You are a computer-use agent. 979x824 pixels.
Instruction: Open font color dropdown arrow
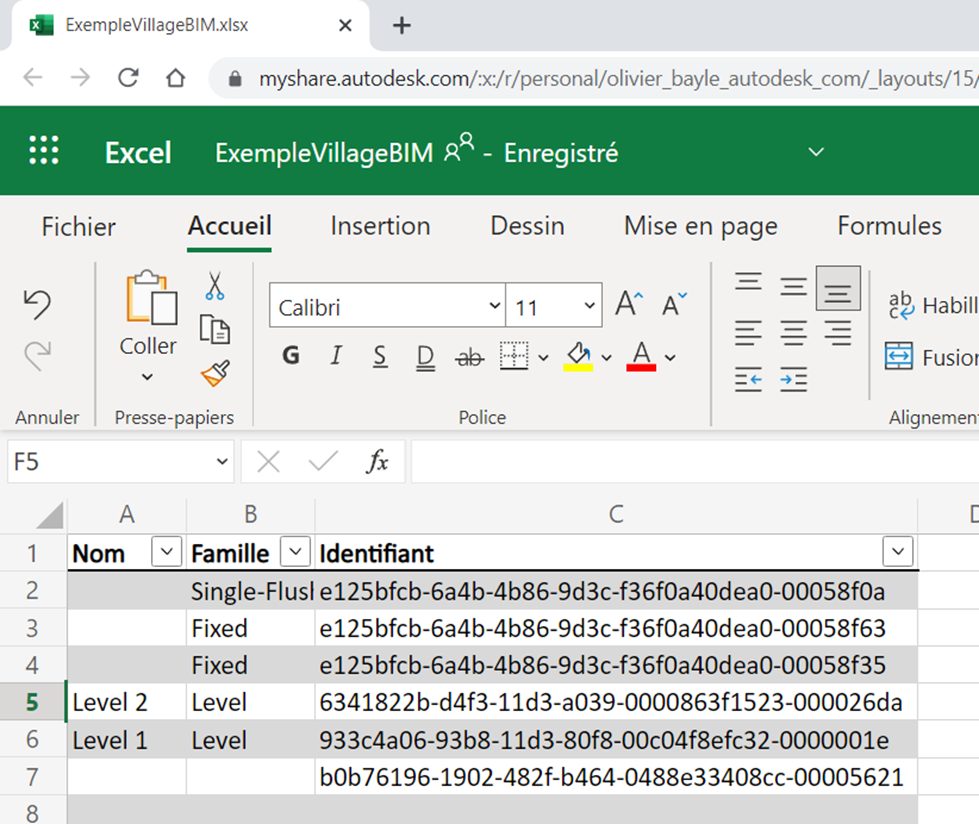(x=670, y=358)
